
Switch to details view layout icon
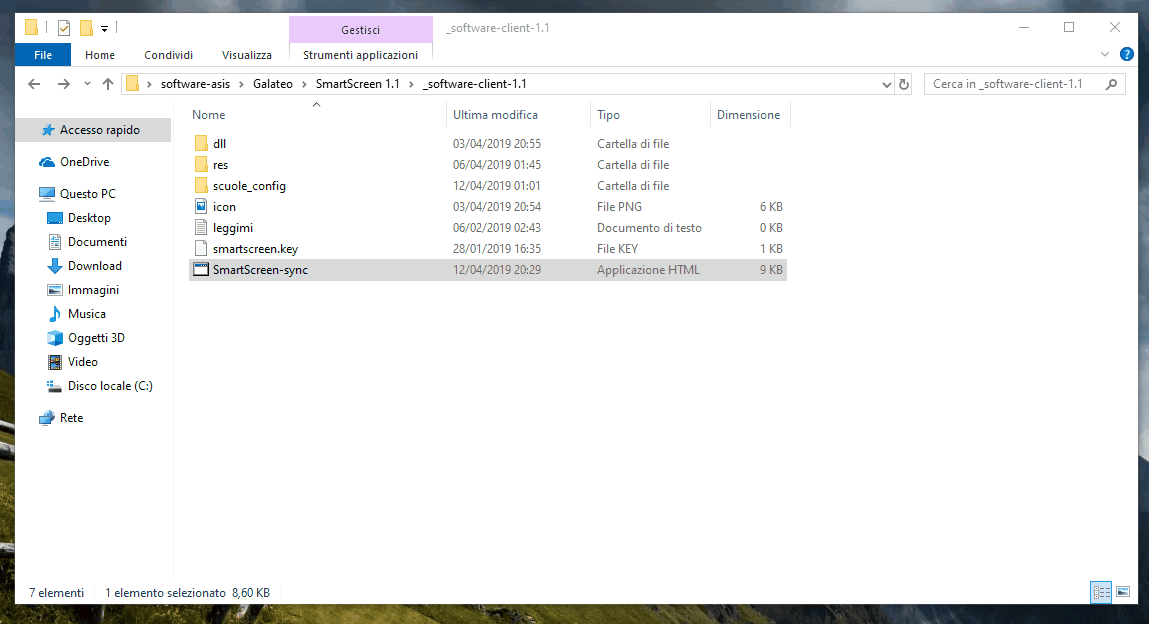pos(1101,593)
